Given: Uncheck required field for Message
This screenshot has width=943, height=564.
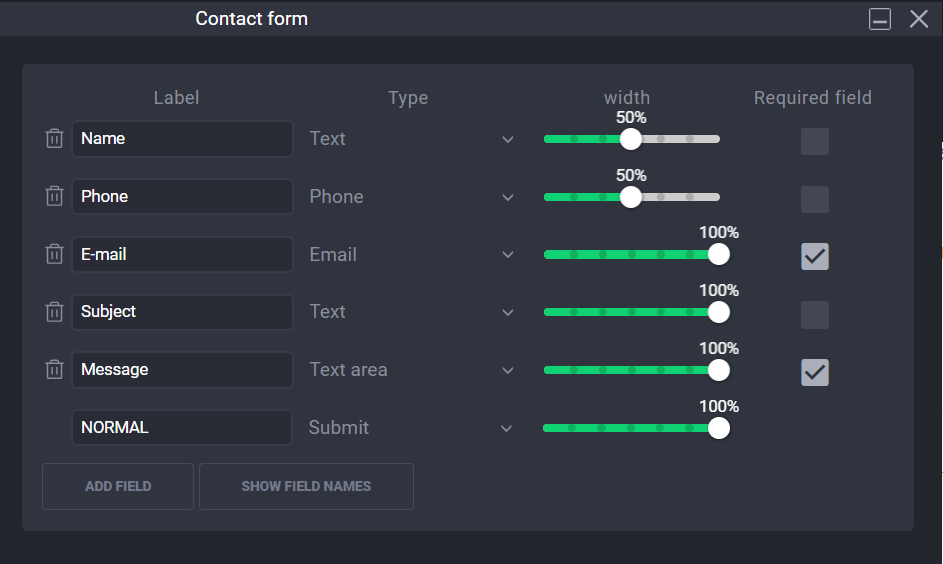Looking at the screenshot, I should 815,372.
